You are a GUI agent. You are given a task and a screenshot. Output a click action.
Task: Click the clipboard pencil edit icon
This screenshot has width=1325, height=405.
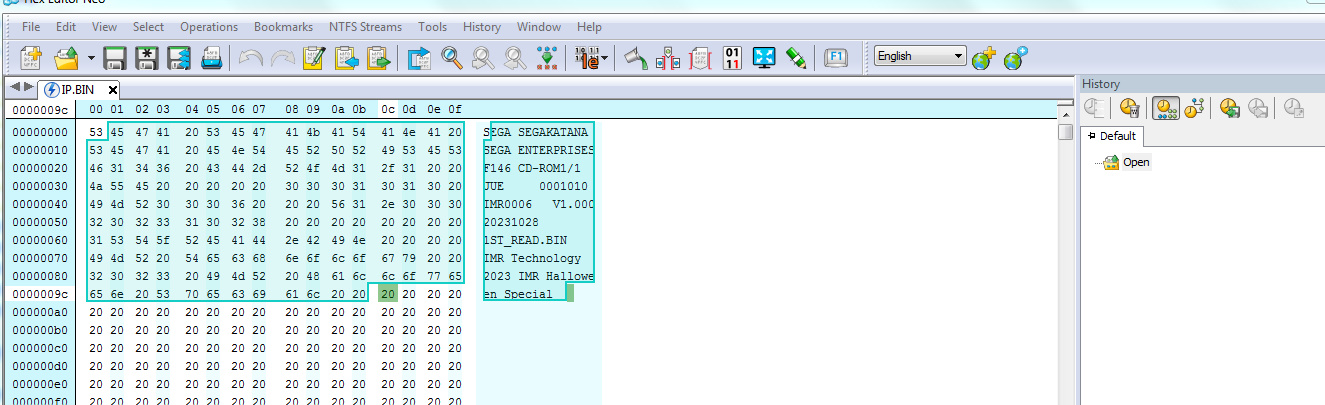(x=314, y=58)
